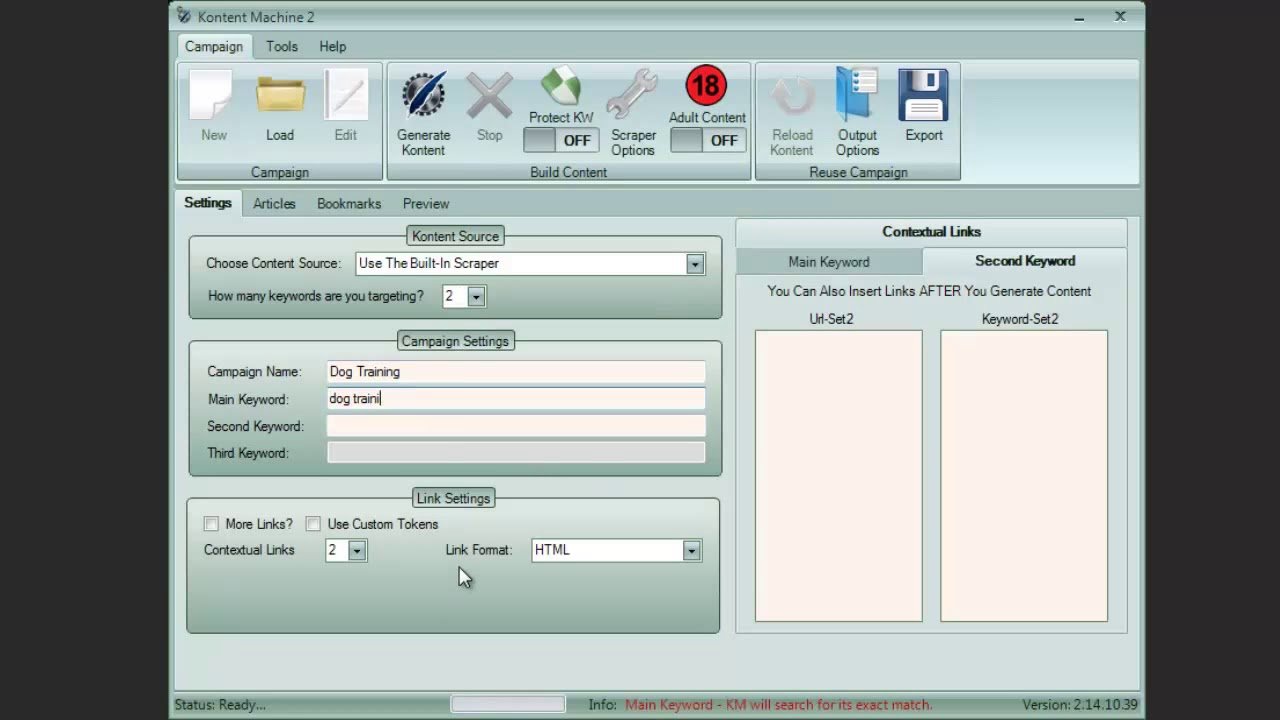Click the Campaign Name field
This screenshot has width=1280, height=720.
click(516, 372)
